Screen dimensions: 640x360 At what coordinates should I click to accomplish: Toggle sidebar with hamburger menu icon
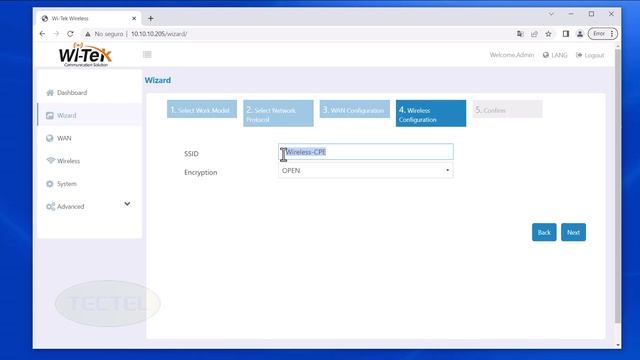coord(147,54)
